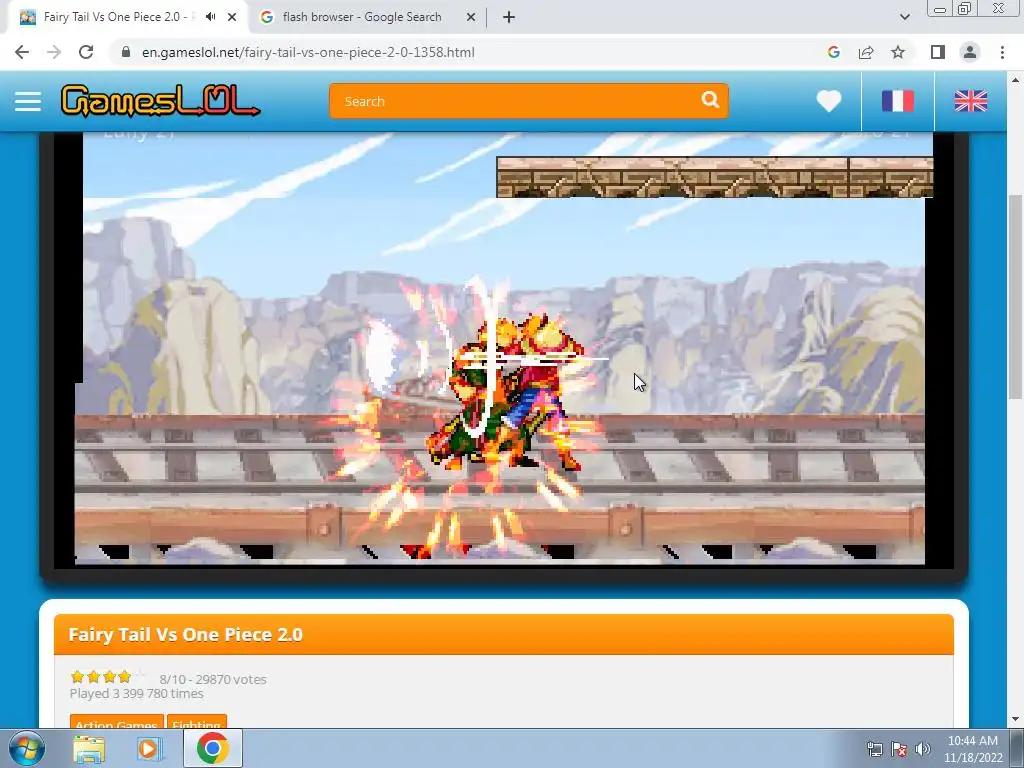Image resolution: width=1024 pixels, height=768 pixels.
Task: Rate the game using the stars
Action: point(108,677)
